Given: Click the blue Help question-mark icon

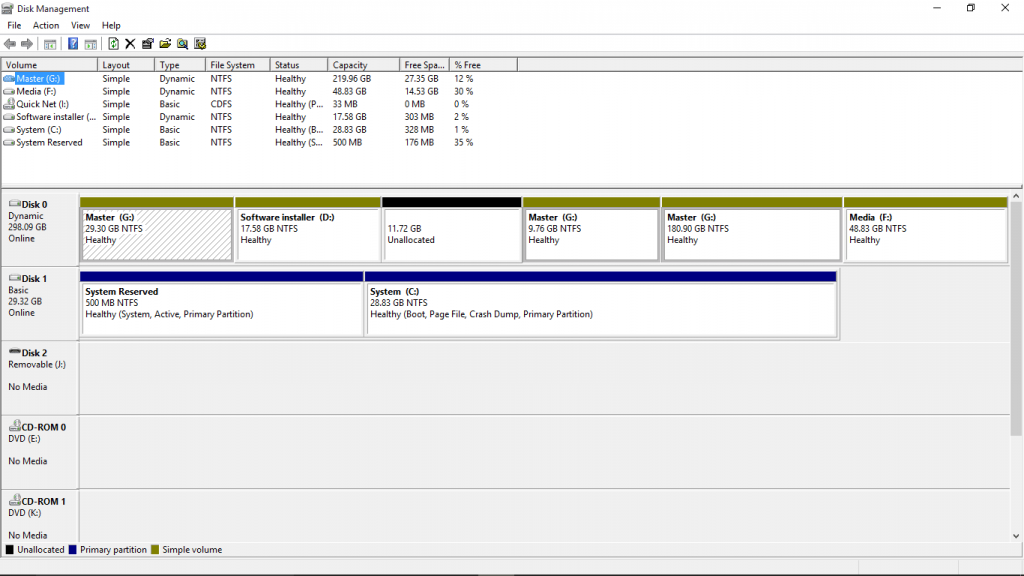Looking at the screenshot, I should click(72, 44).
